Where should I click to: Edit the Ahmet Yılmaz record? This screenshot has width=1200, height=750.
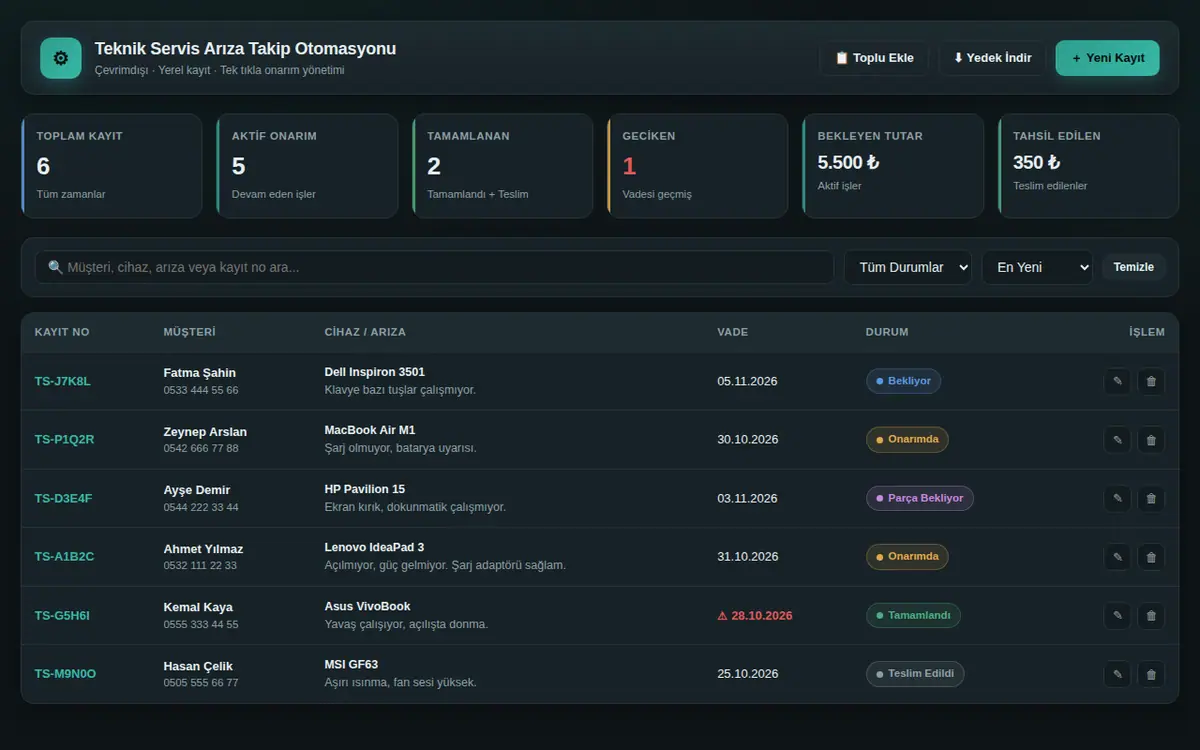point(1117,557)
